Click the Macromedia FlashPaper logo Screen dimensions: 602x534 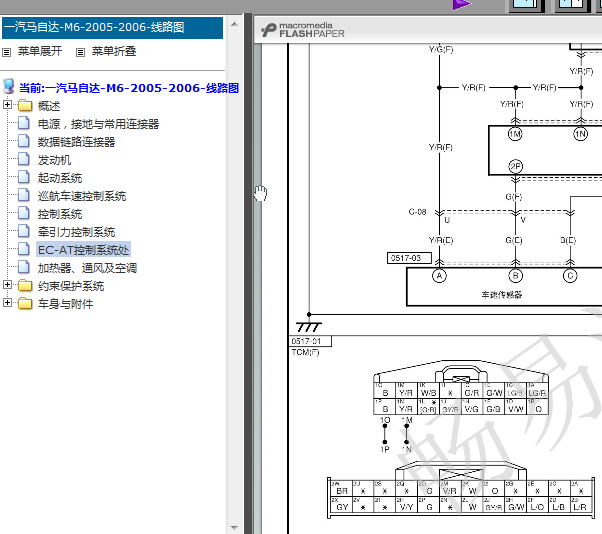[x=303, y=30]
